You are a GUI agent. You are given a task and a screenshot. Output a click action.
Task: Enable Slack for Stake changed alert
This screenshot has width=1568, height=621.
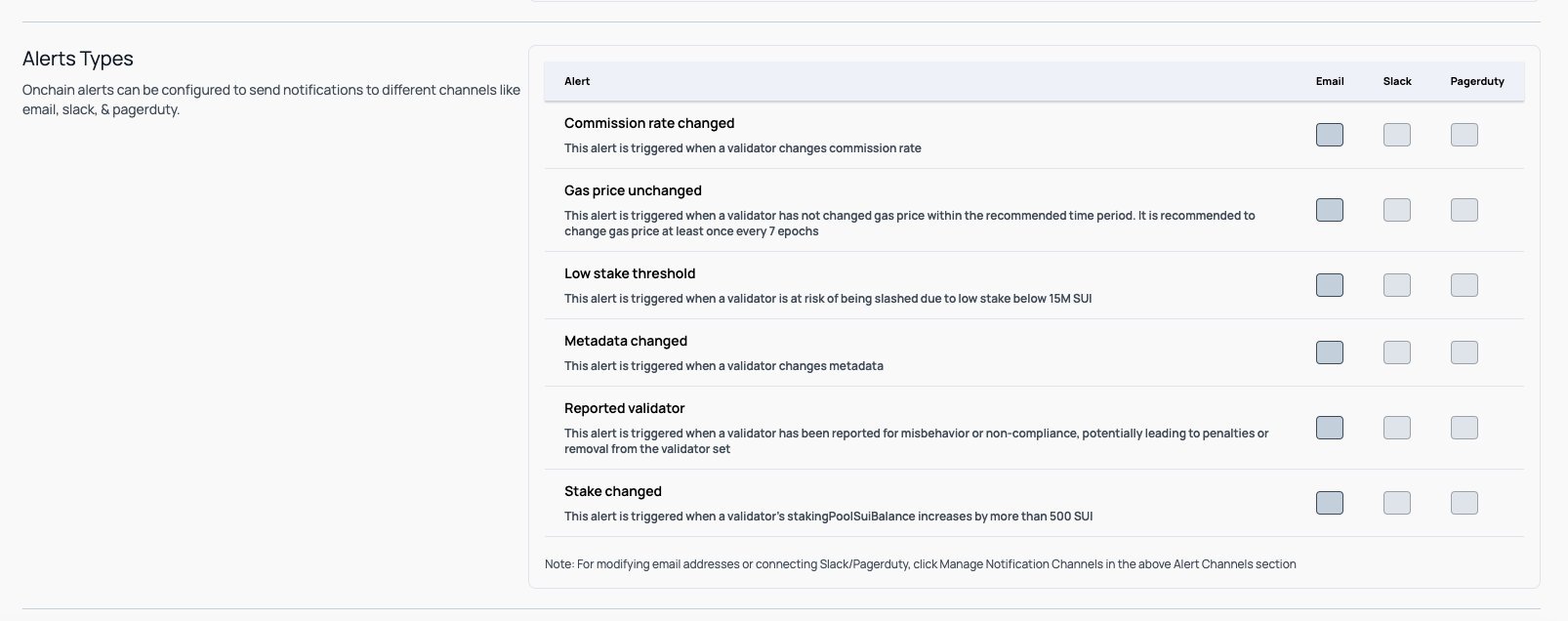click(x=1396, y=503)
